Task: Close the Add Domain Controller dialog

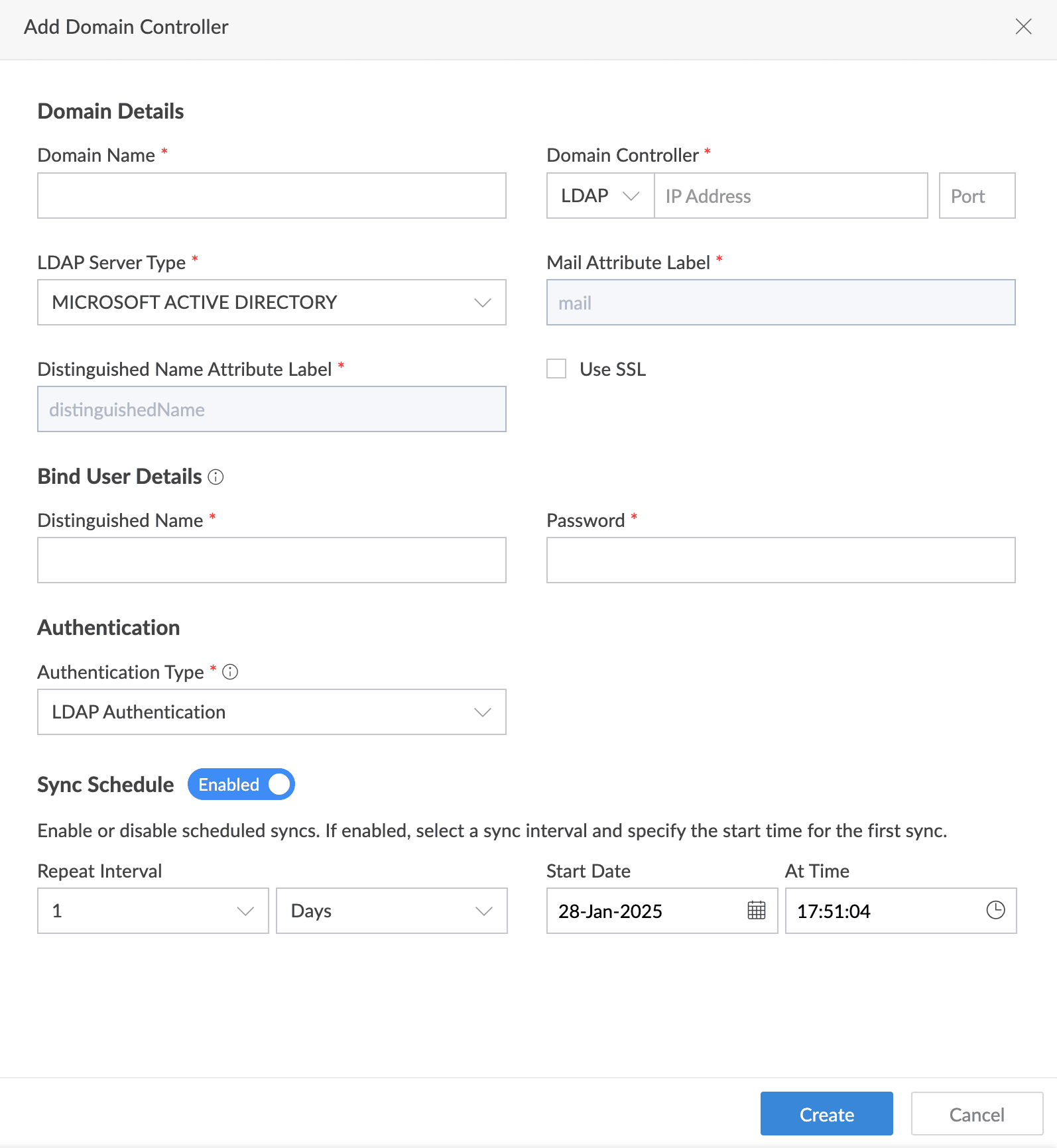Action: pos(1023,27)
